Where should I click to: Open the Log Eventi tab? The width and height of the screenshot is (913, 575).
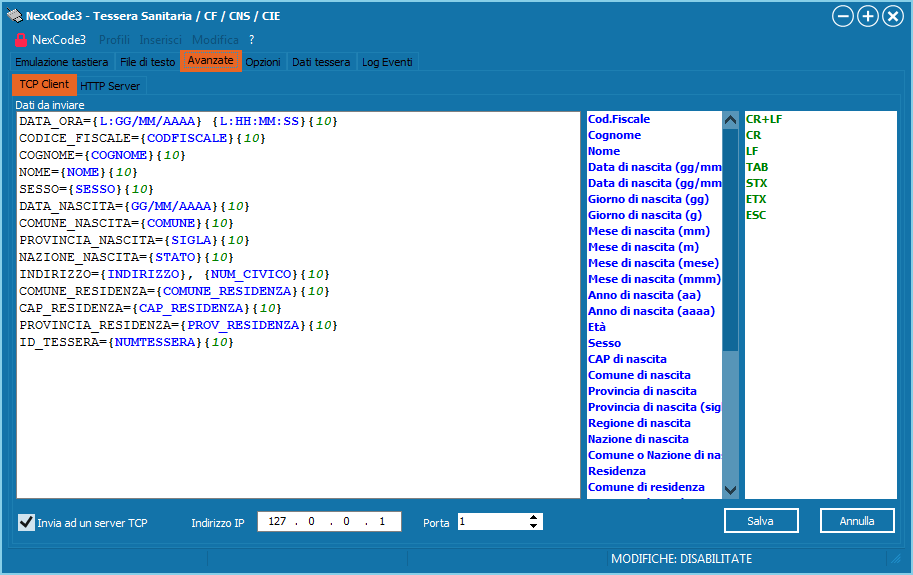pyautogui.click(x=385, y=62)
